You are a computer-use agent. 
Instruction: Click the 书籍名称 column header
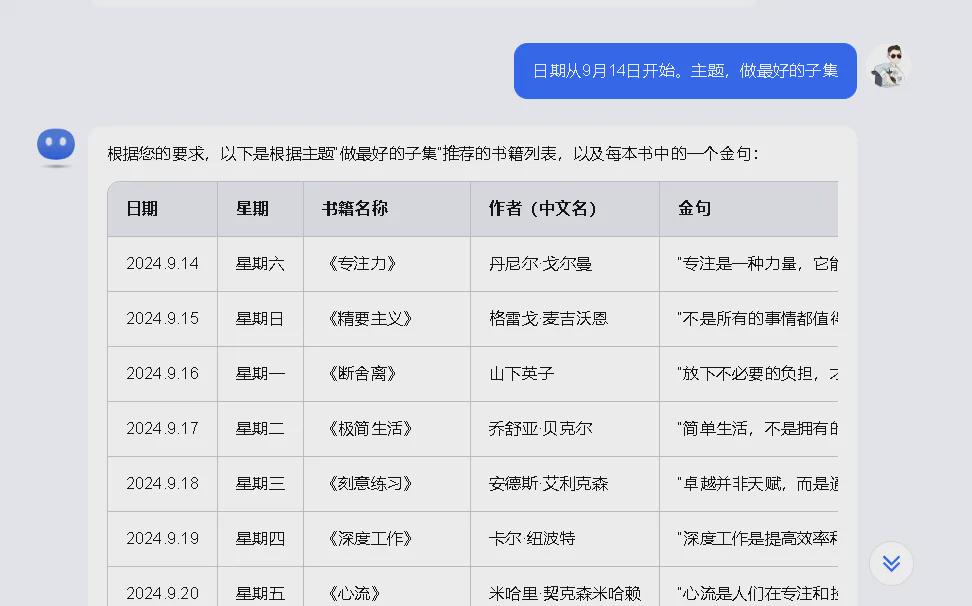coord(357,208)
